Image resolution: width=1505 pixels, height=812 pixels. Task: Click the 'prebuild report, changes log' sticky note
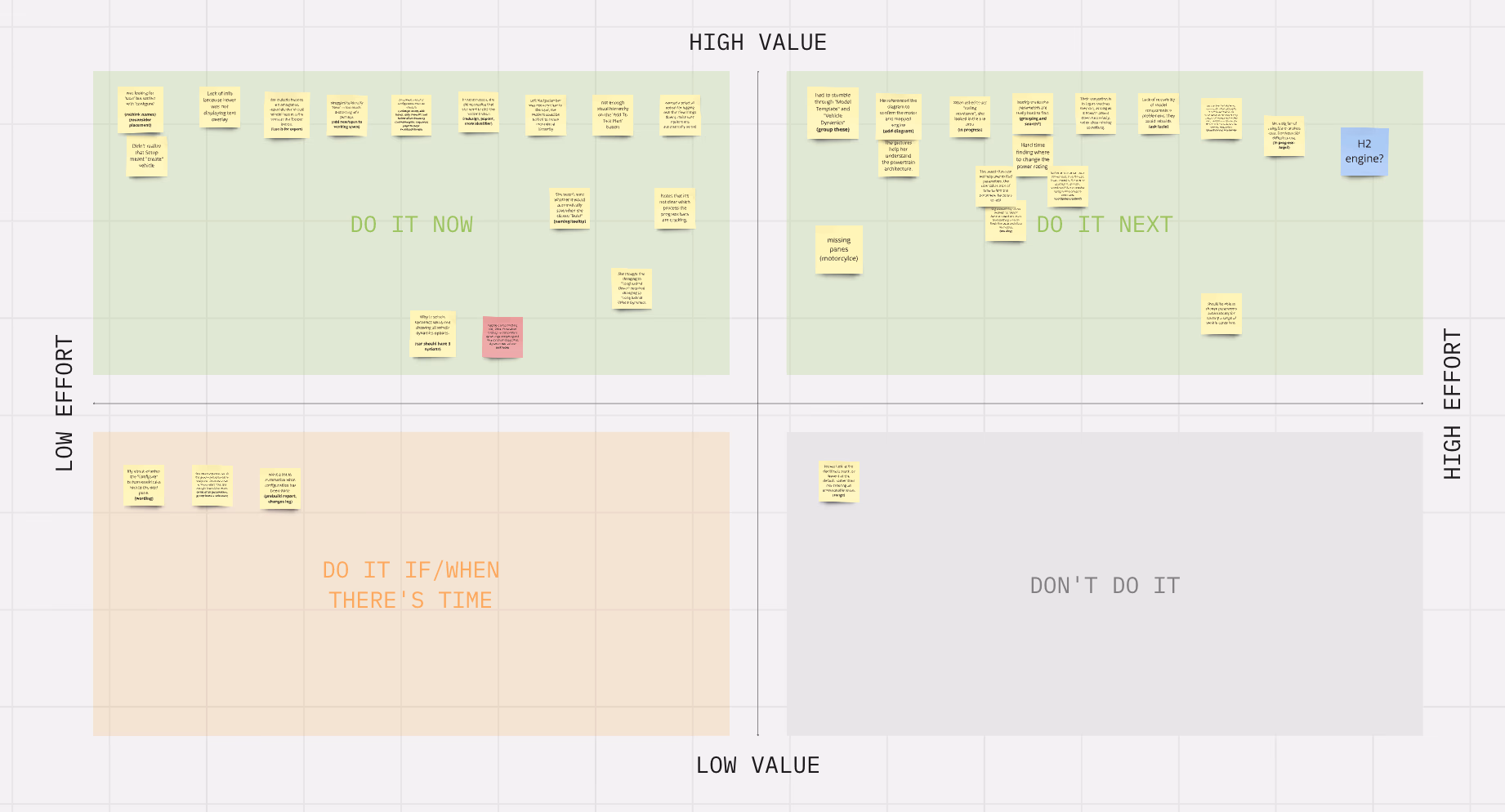pyautogui.click(x=279, y=488)
